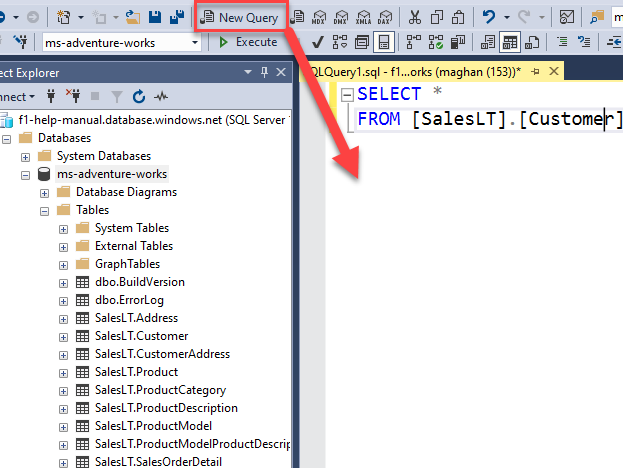Open the Navigate Backward dropdown arrow
This screenshot has width=623, height=468.
[15, 17]
